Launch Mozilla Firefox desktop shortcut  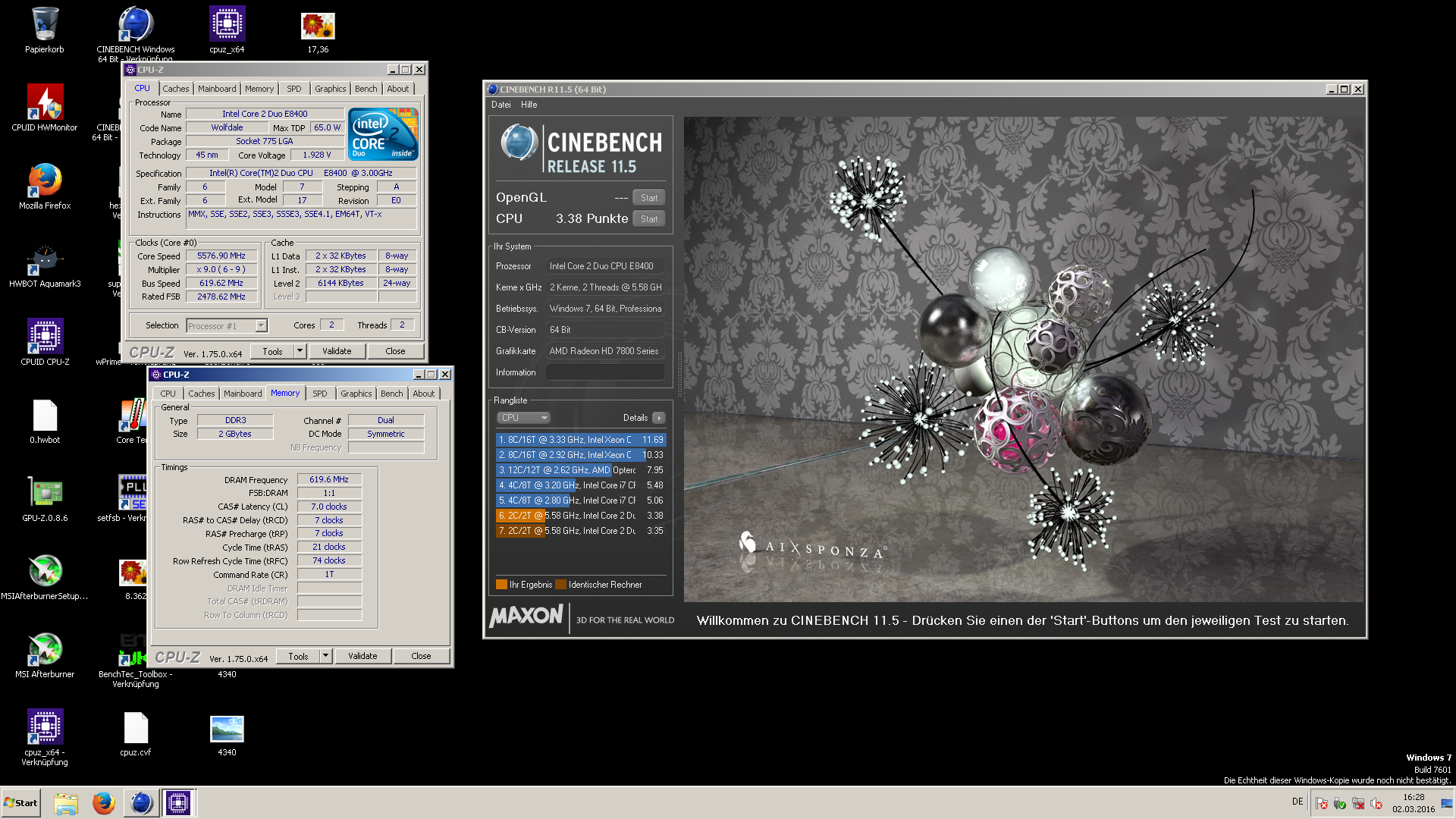45,187
